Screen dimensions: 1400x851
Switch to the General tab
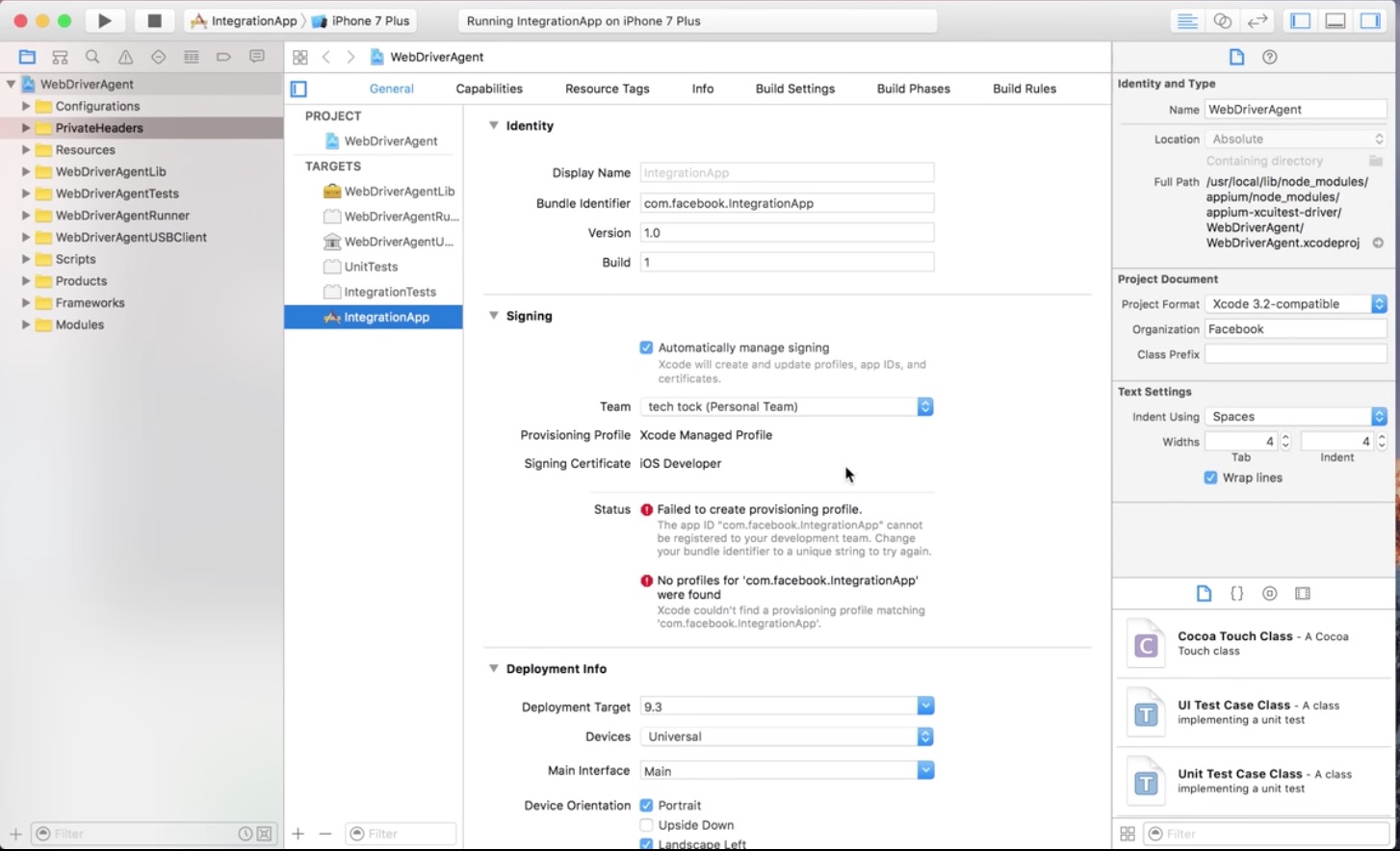391,89
